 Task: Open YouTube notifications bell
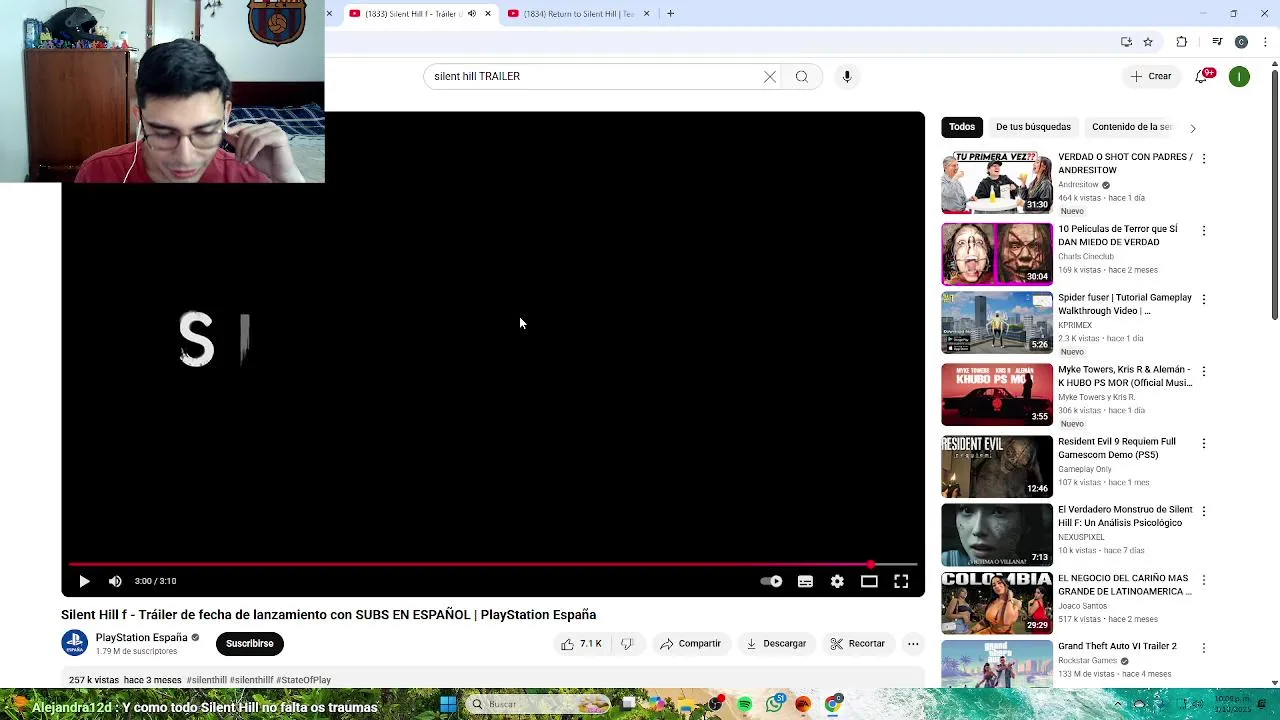tap(1202, 76)
